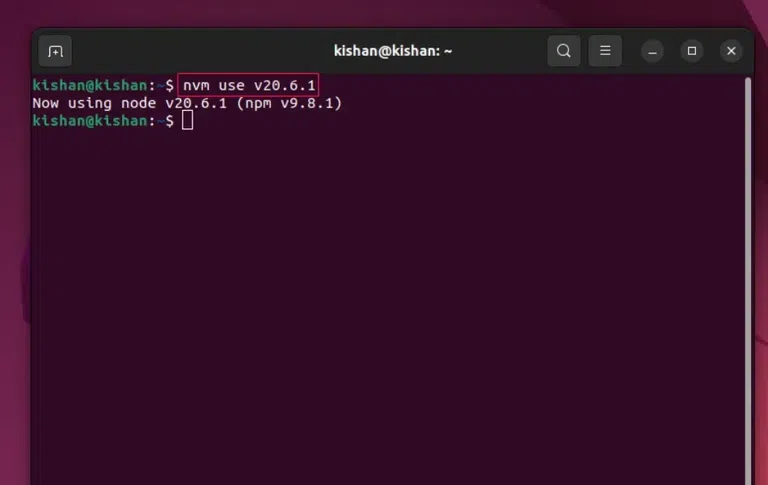Click the terminal's vertical scrollbar
The width and height of the screenshot is (768, 485).
pos(747,279)
